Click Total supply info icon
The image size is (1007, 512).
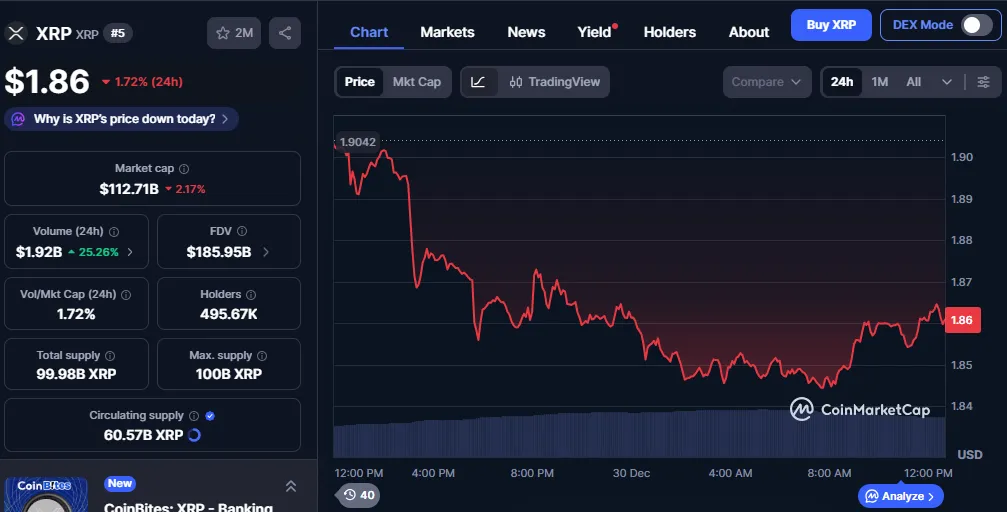(x=110, y=355)
